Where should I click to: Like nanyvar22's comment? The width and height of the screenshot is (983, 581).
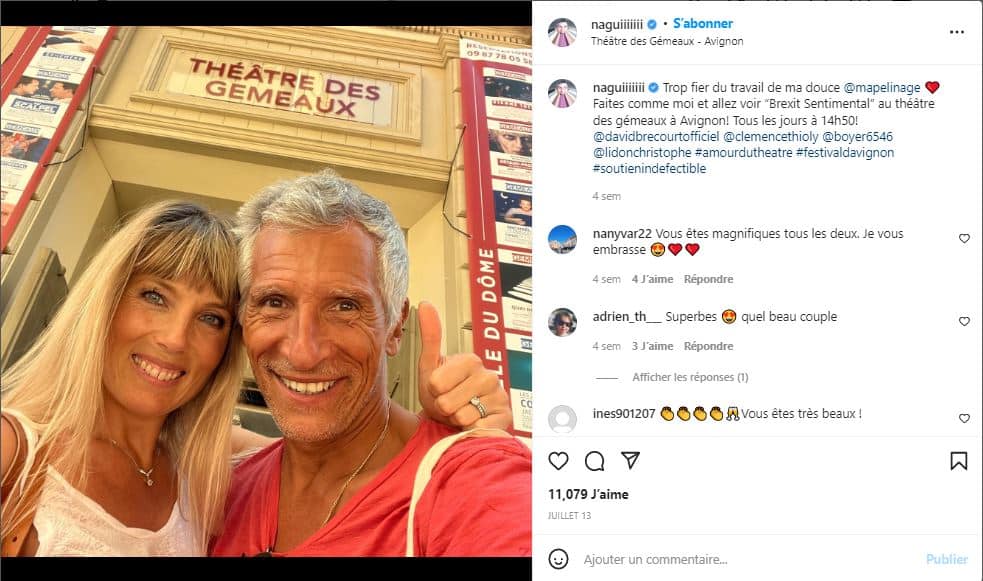[x=964, y=238]
